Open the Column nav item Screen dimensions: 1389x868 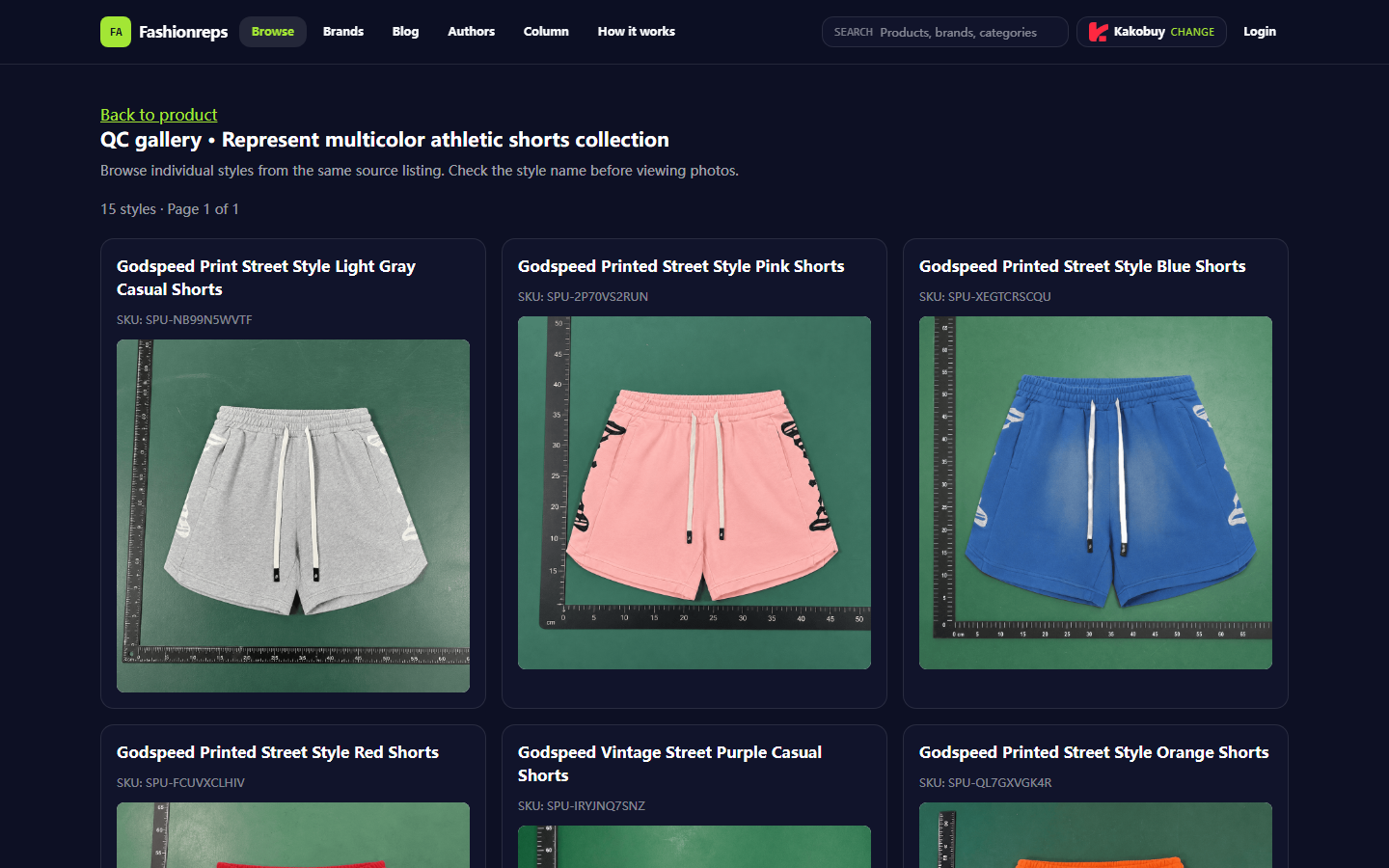[x=546, y=32]
